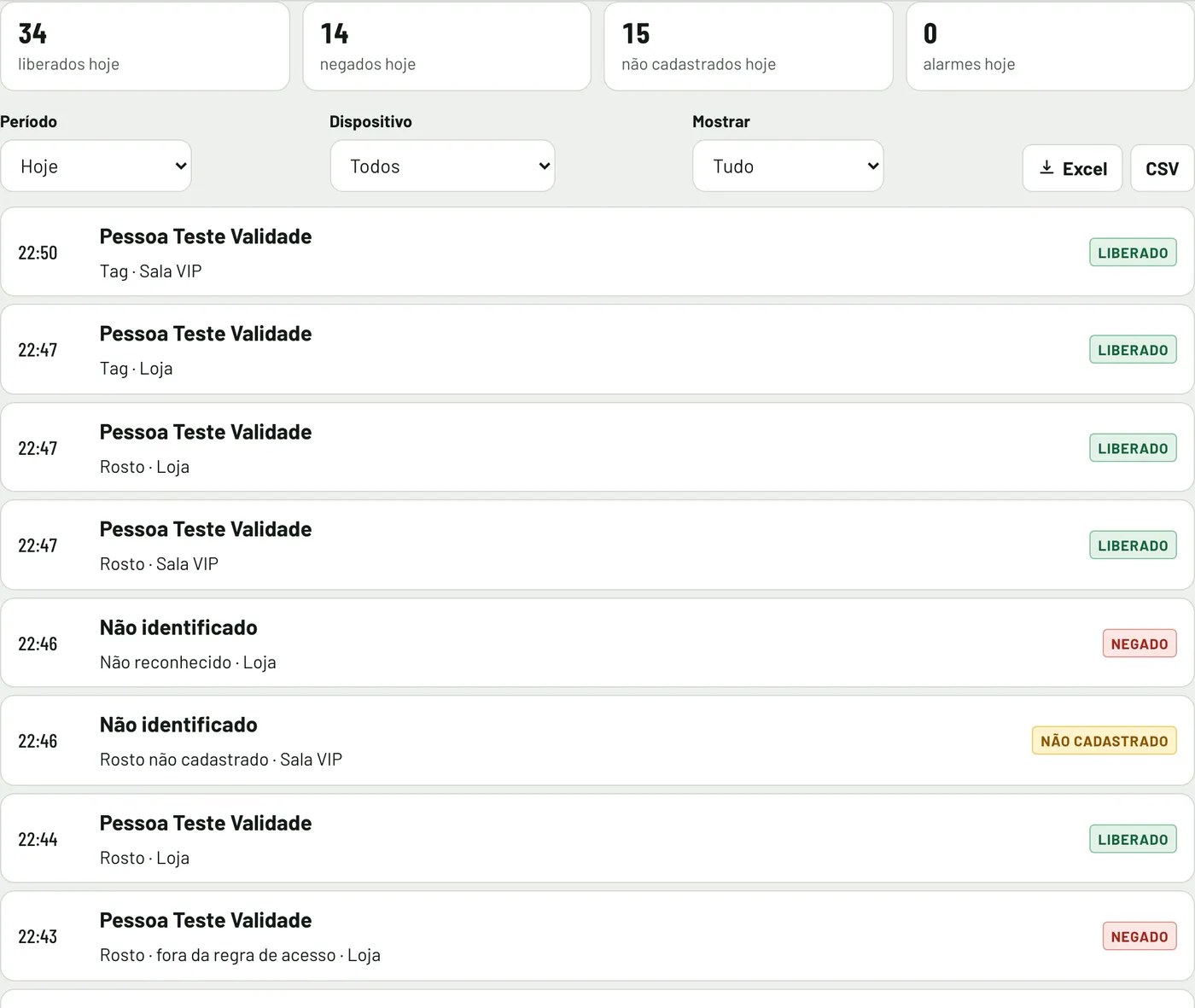Export the log with the Excel button
1195x1008 pixels.
1072,168
